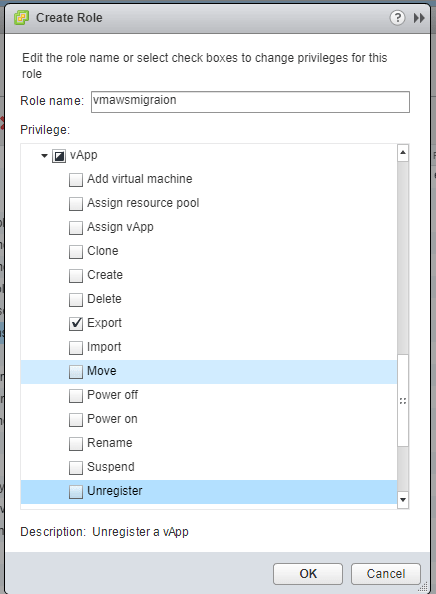The height and width of the screenshot is (594, 436).
Task: Collapse the vApp privilege tree node
Action: point(44,156)
